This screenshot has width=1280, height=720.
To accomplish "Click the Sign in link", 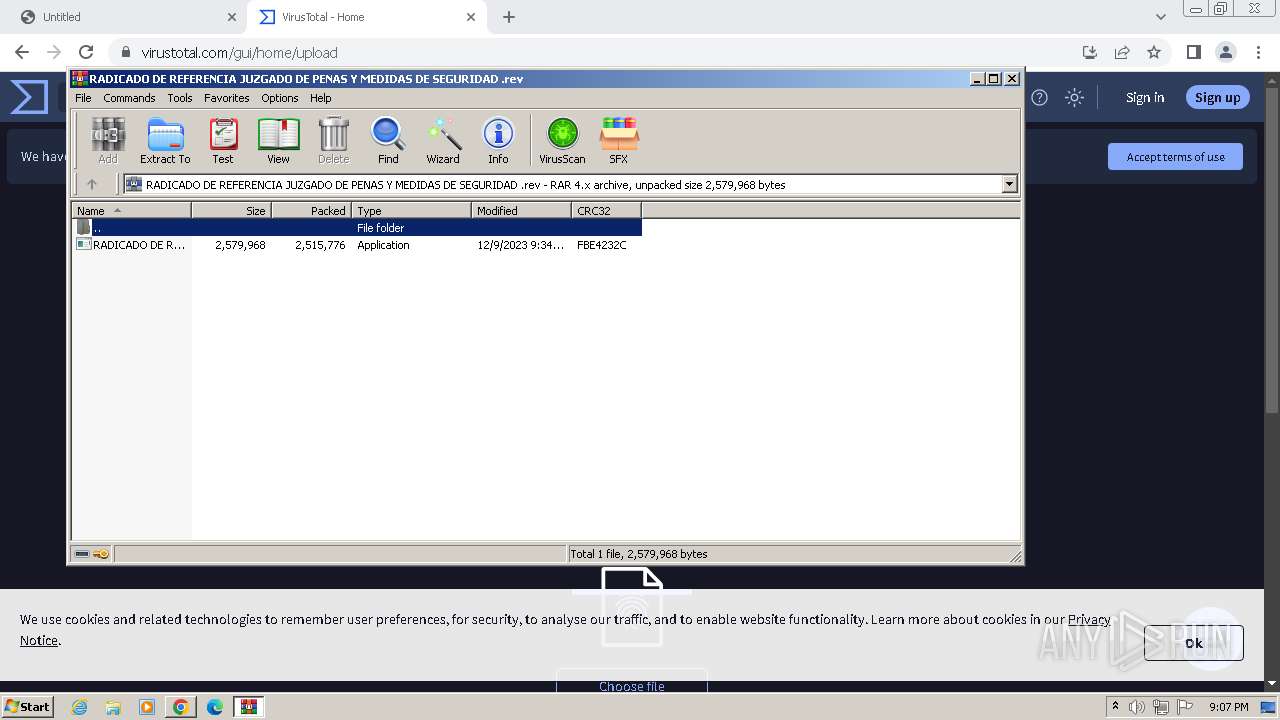I will [1145, 97].
